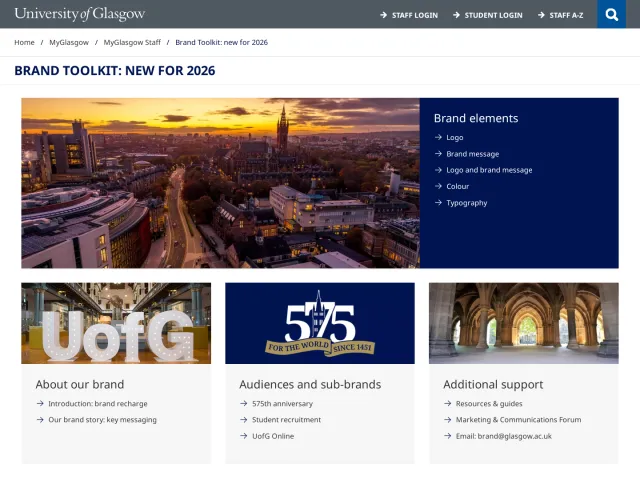
Task: Click the arrow beside Resources & guides
Action: 447,403
